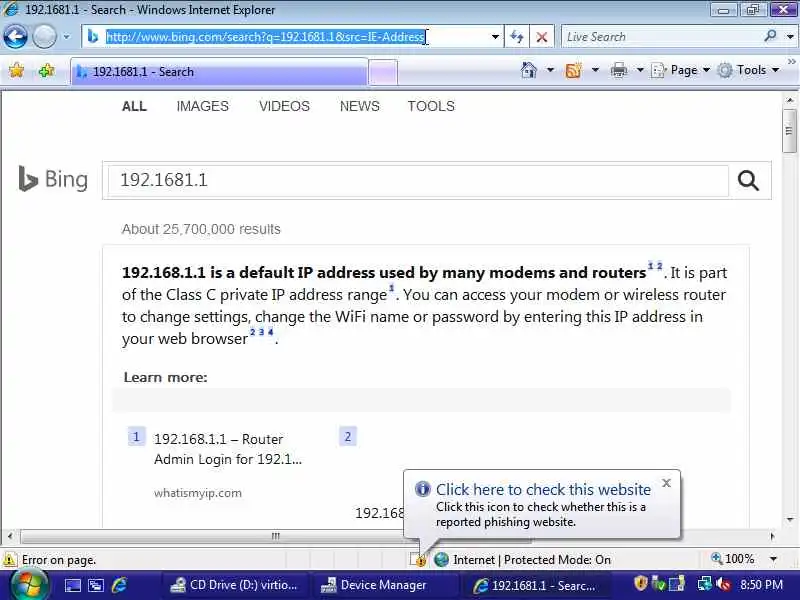The height and width of the screenshot is (600, 800).
Task: Expand the Home button dropdown arrow
Action: tap(550, 70)
